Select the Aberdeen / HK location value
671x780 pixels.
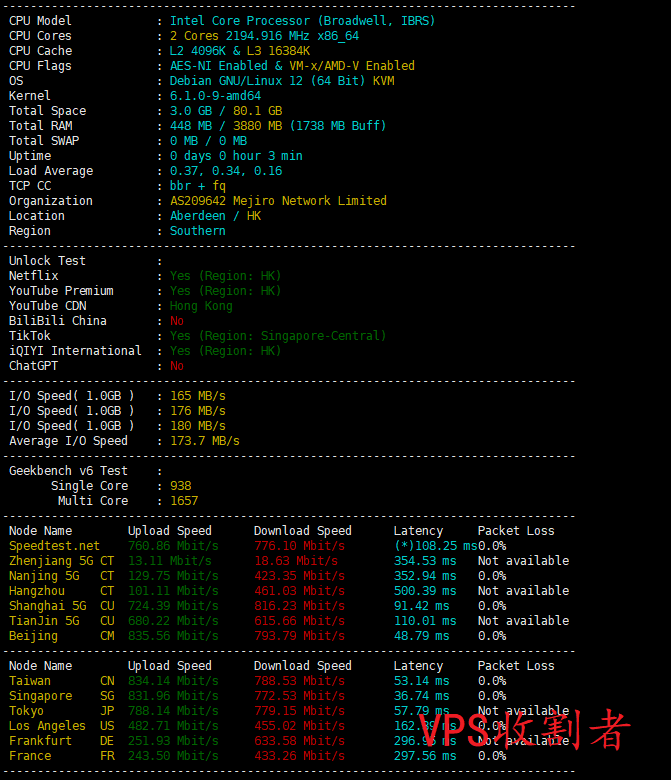click(x=215, y=216)
